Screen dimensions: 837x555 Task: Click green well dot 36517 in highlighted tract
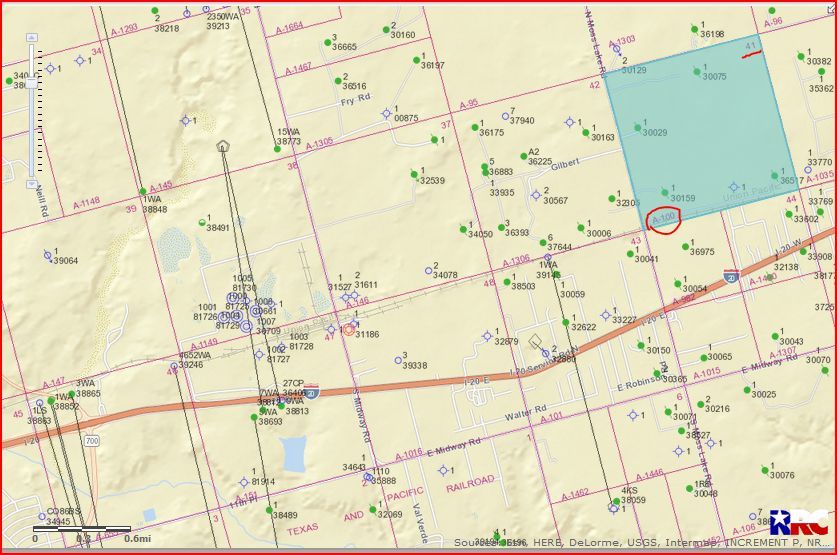(x=775, y=176)
